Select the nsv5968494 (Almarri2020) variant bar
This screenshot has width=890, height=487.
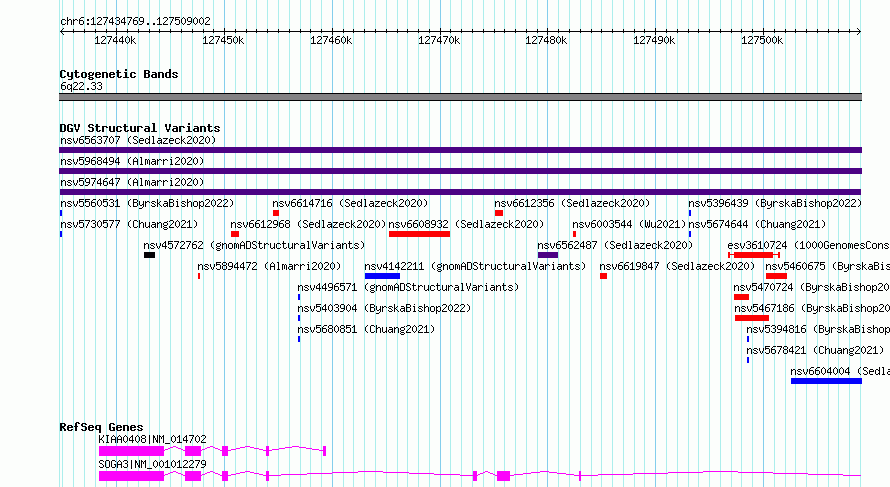pos(460,171)
